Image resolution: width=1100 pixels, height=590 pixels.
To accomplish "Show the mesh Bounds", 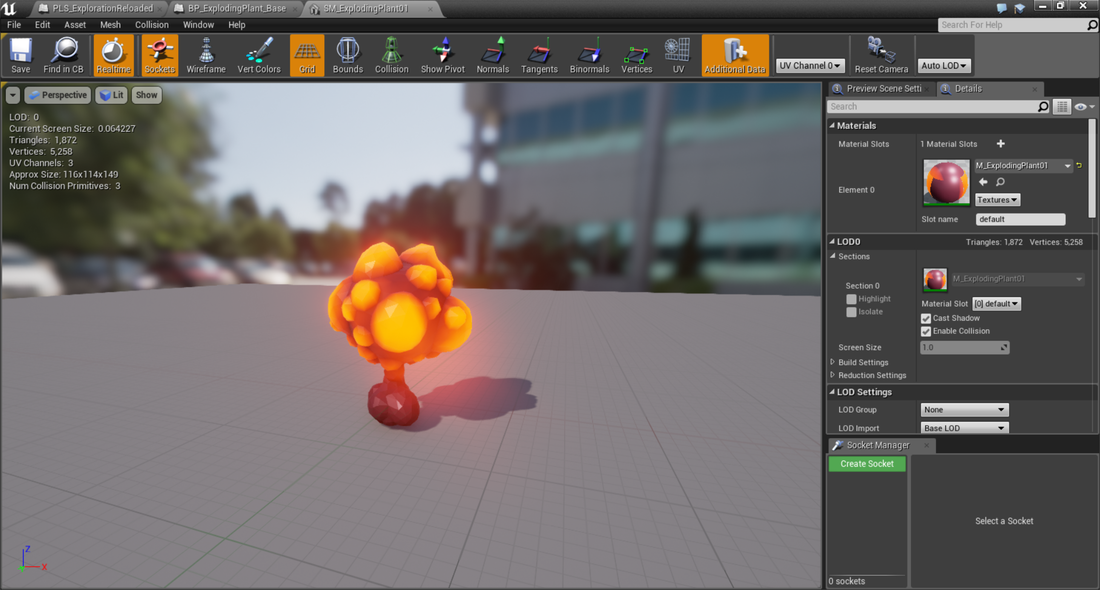I will [x=347, y=56].
